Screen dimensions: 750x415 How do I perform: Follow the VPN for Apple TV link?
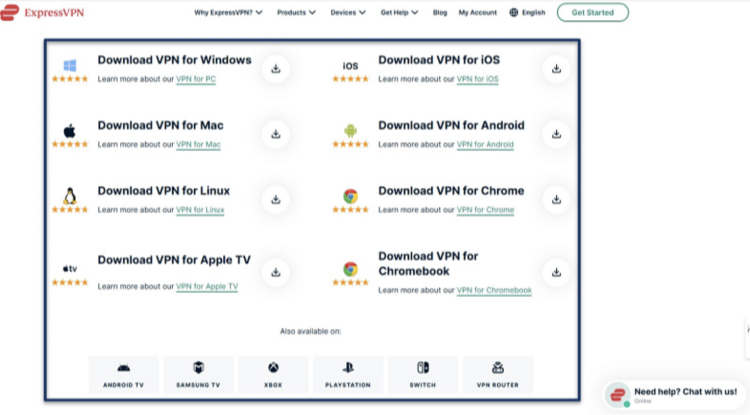click(x=207, y=286)
